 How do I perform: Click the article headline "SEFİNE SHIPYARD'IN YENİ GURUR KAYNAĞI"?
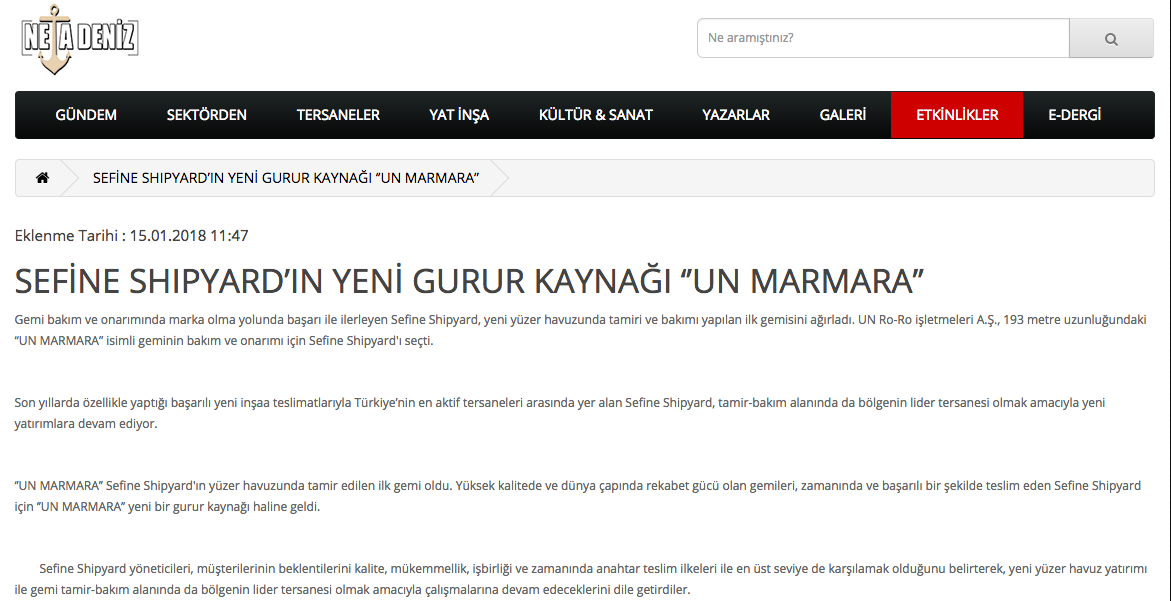click(x=470, y=281)
